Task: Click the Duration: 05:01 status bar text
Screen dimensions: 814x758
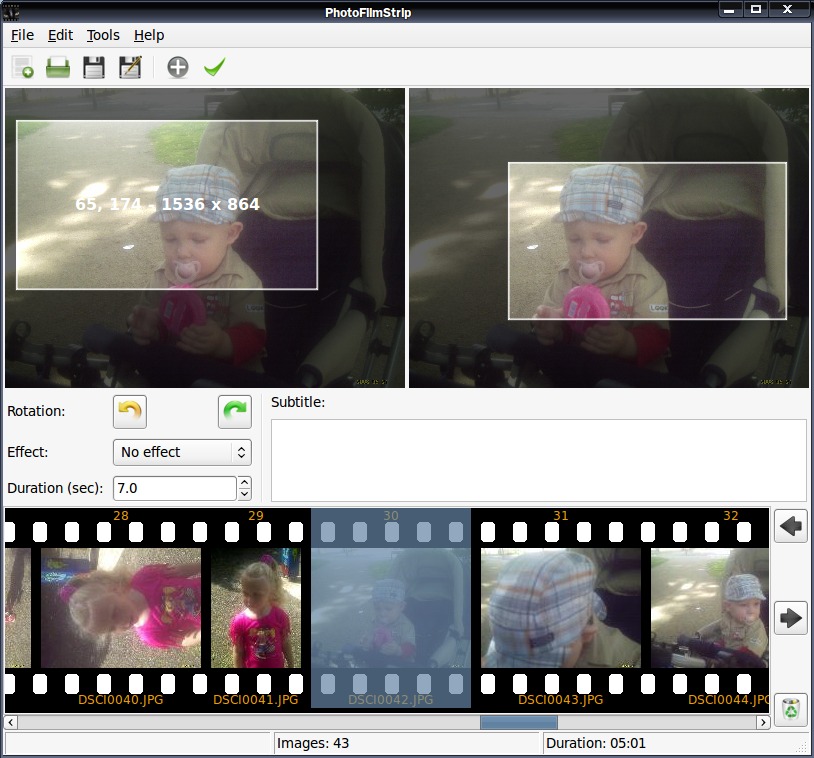Action: [x=596, y=743]
